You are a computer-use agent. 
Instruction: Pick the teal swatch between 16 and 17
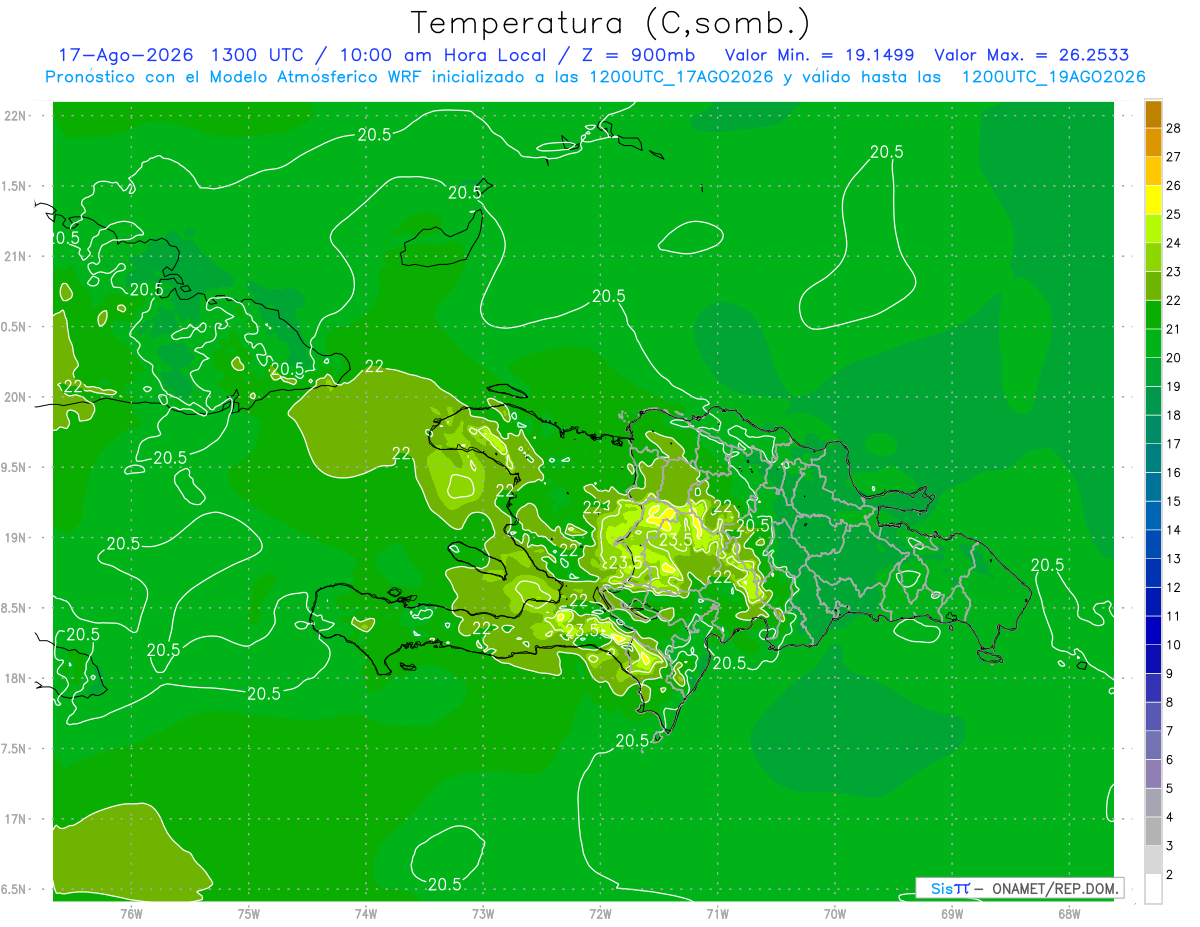tap(1153, 458)
